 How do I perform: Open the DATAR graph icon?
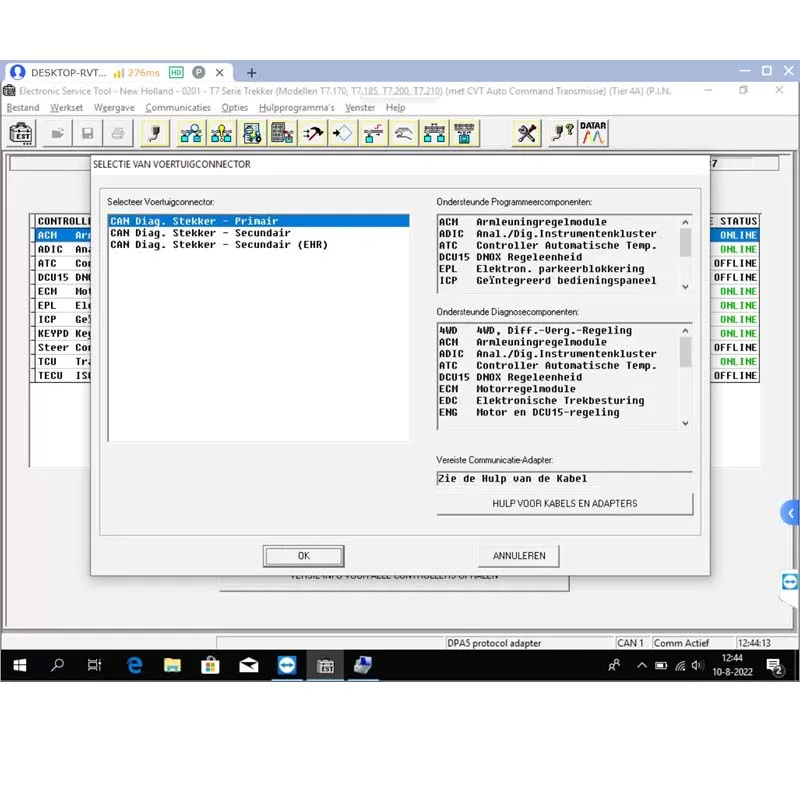click(x=593, y=134)
